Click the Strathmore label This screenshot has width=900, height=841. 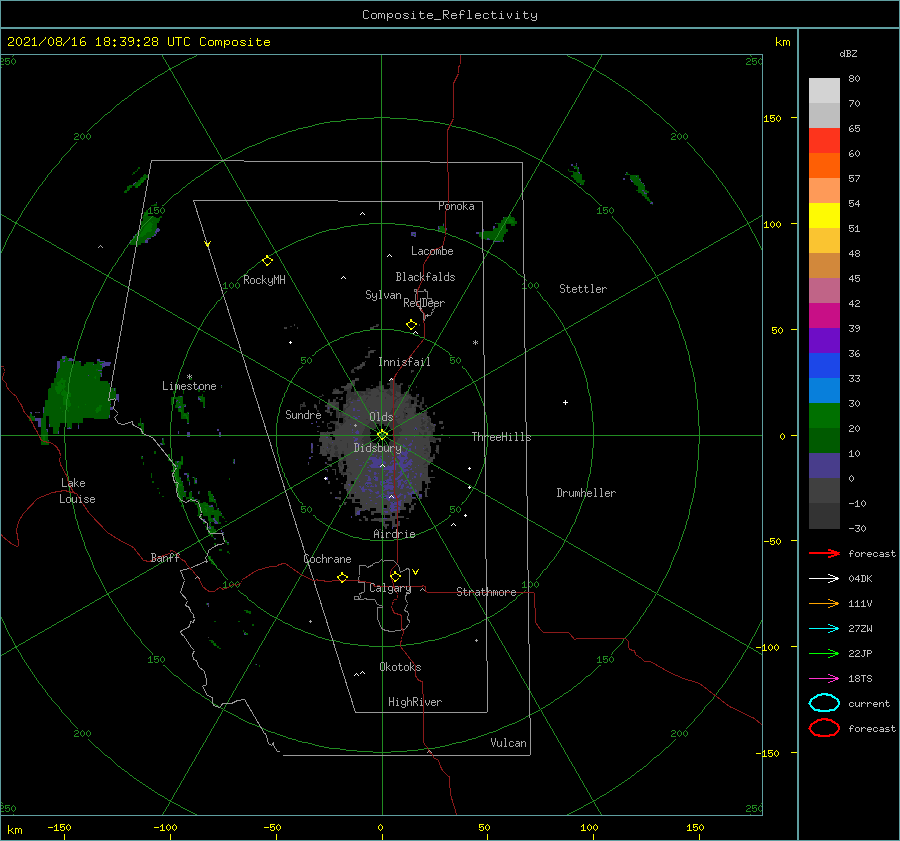coord(486,592)
